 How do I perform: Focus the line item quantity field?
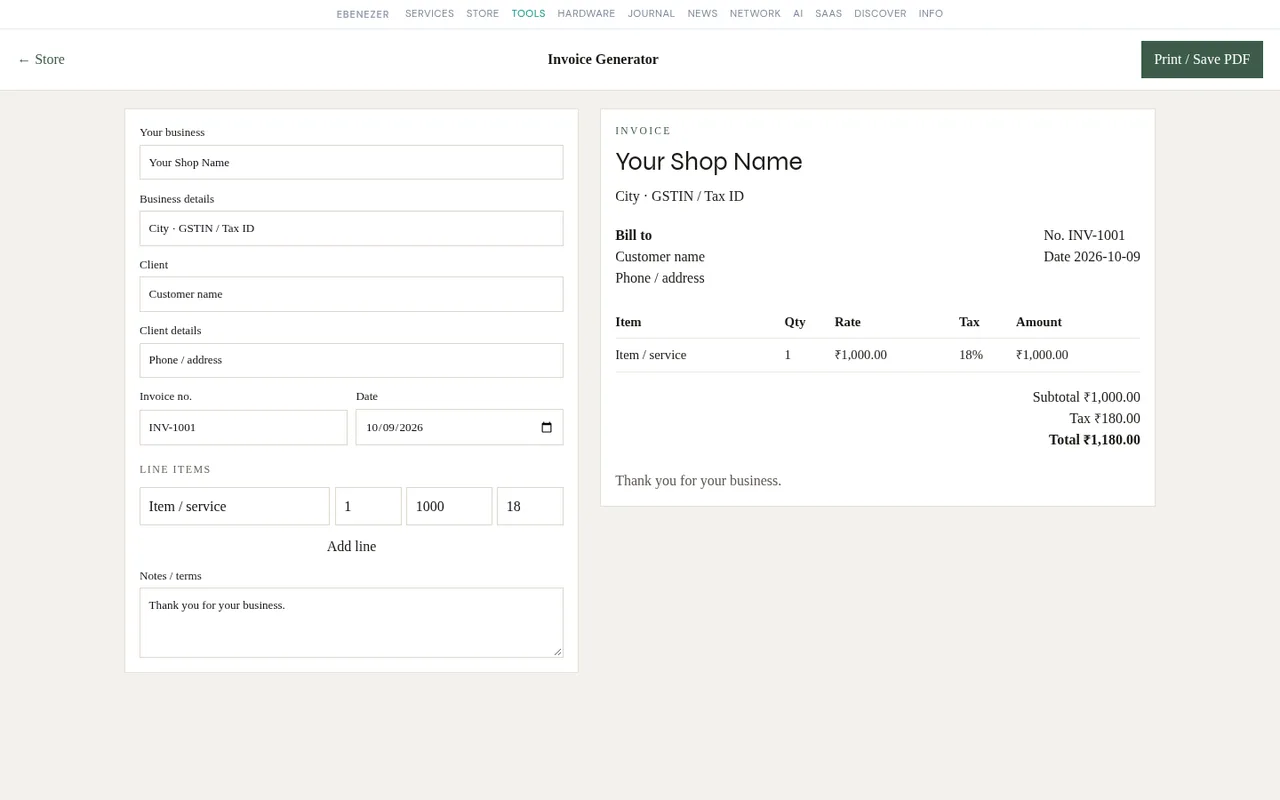pyautogui.click(x=368, y=506)
